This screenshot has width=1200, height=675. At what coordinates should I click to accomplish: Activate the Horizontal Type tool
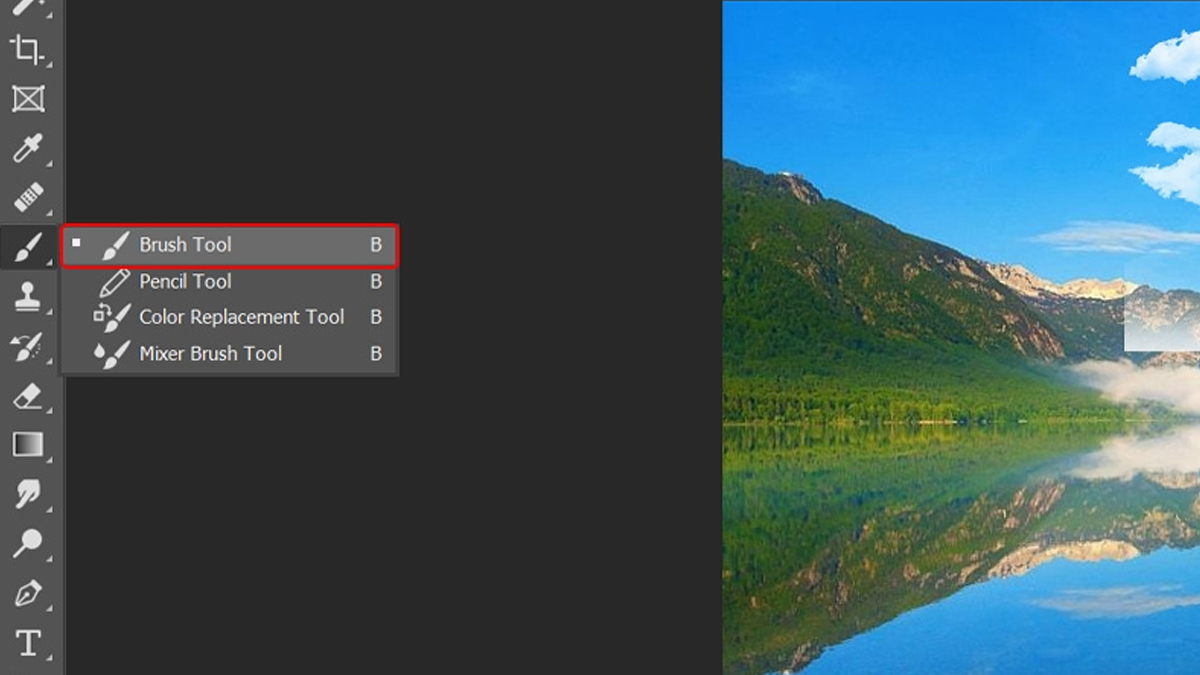[27, 643]
